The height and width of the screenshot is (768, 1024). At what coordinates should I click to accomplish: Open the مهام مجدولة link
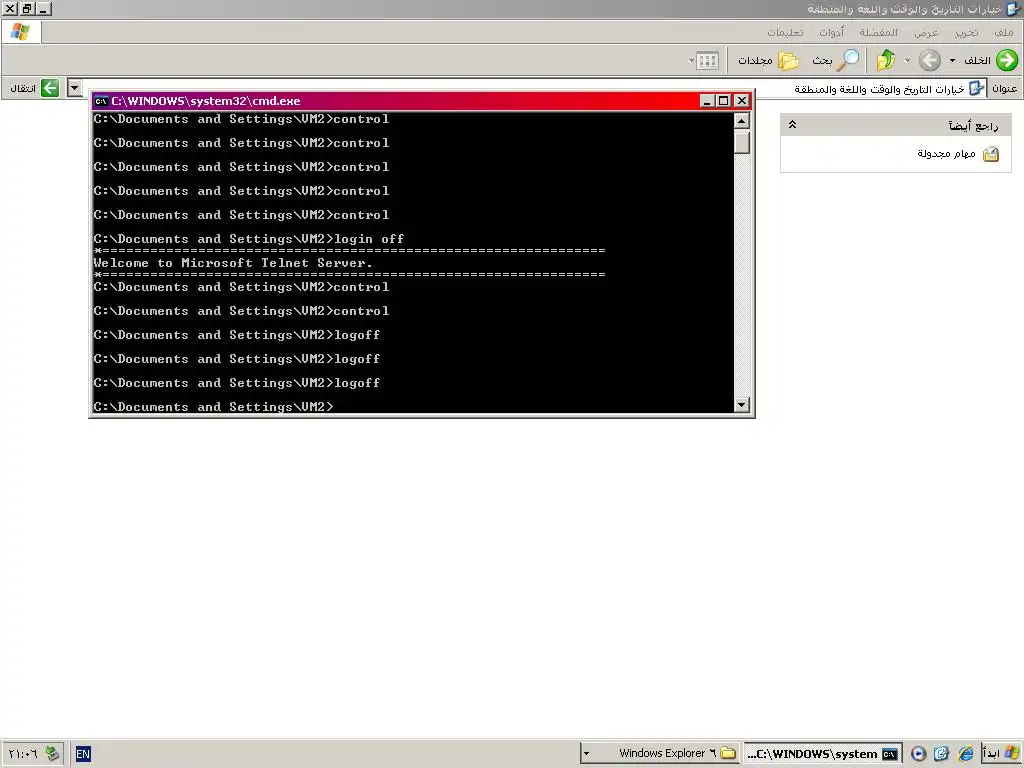tap(946, 153)
